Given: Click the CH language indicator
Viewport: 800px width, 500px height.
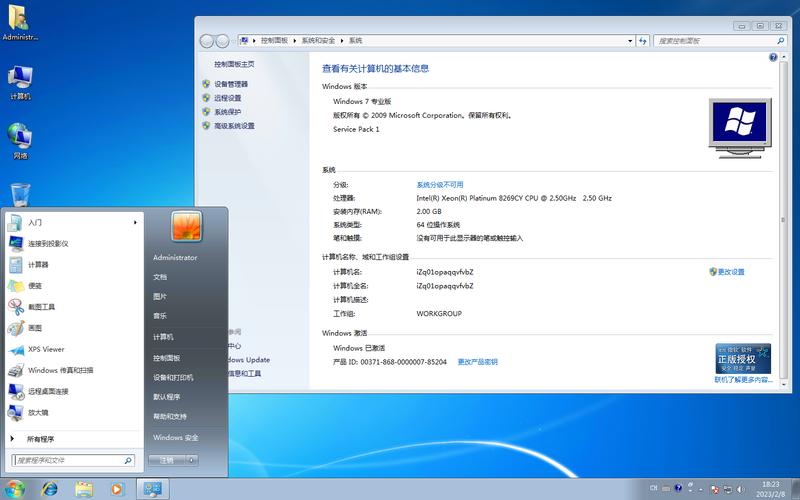Looking at the screenshot, I should 654,488.
